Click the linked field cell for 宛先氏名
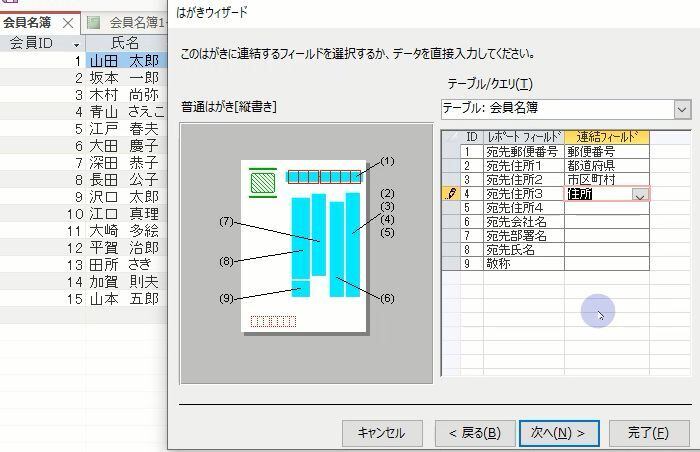Image resolution: width=700 pixels, height=452 pixels. tap(607, 250)
